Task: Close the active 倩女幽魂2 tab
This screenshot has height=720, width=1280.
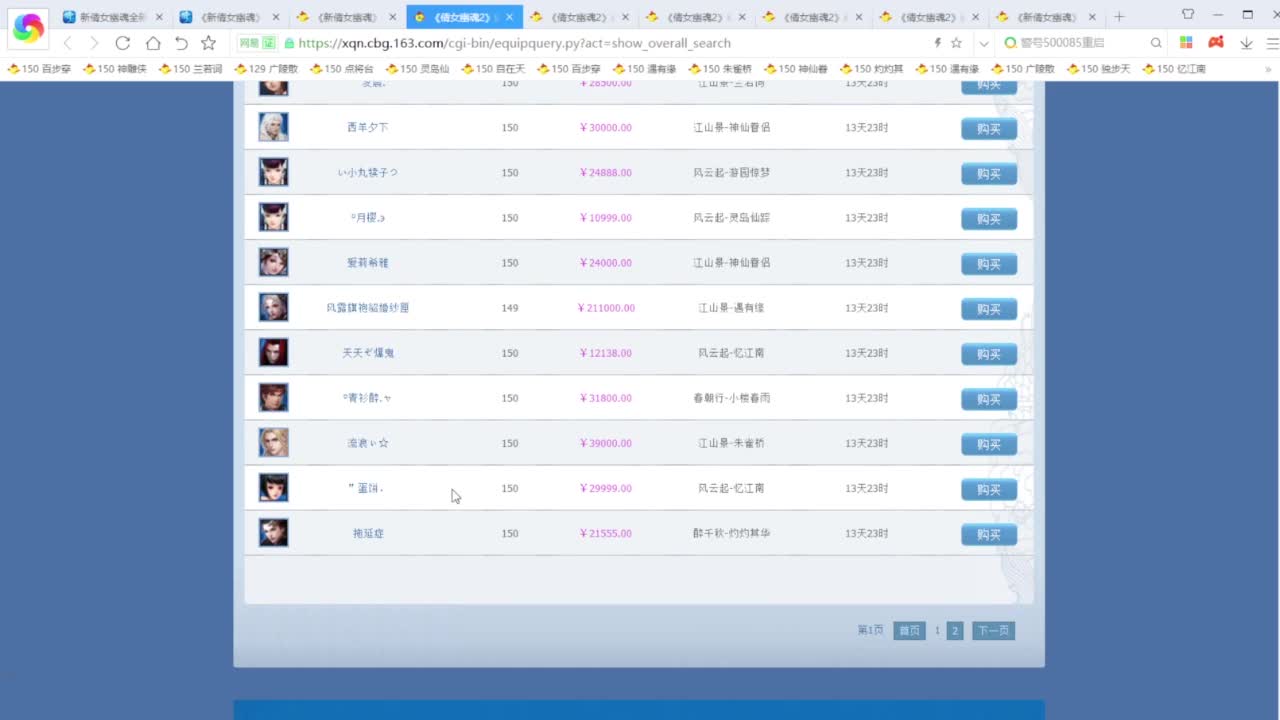Action: [509, 17]
